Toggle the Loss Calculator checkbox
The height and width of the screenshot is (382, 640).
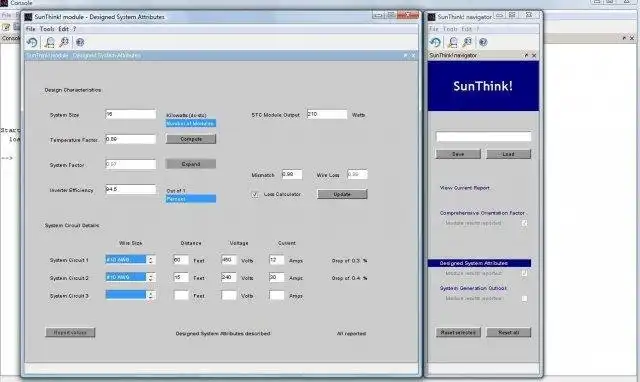(x=255, y=195)
